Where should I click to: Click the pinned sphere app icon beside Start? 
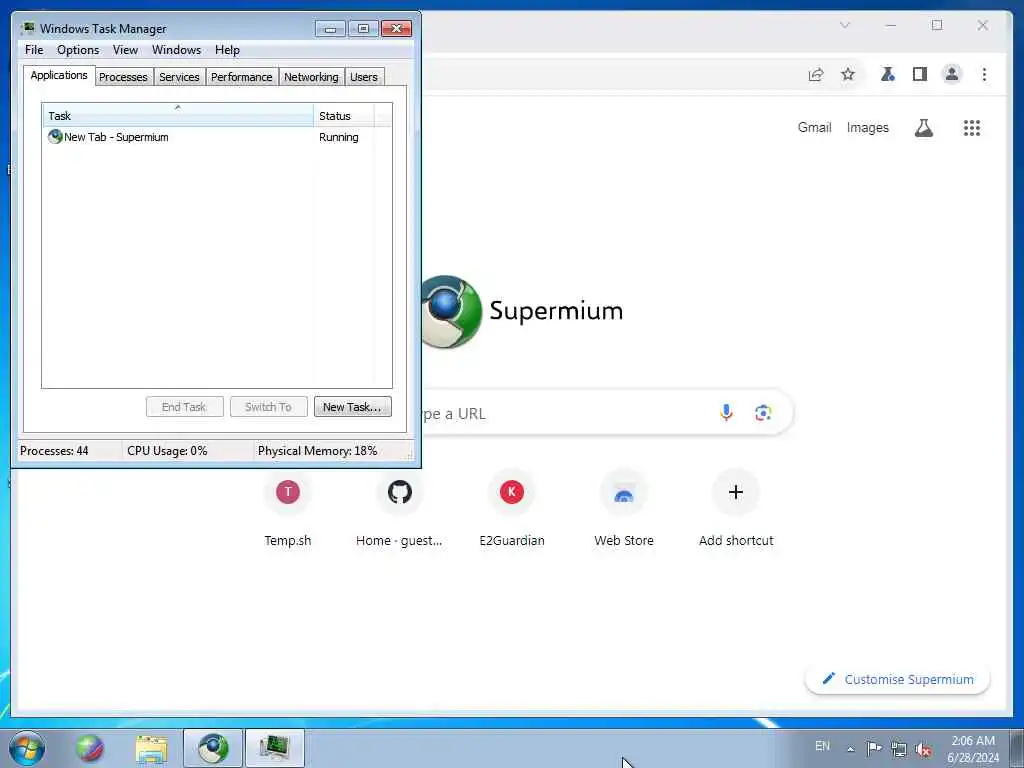click(x=89, y=748)
